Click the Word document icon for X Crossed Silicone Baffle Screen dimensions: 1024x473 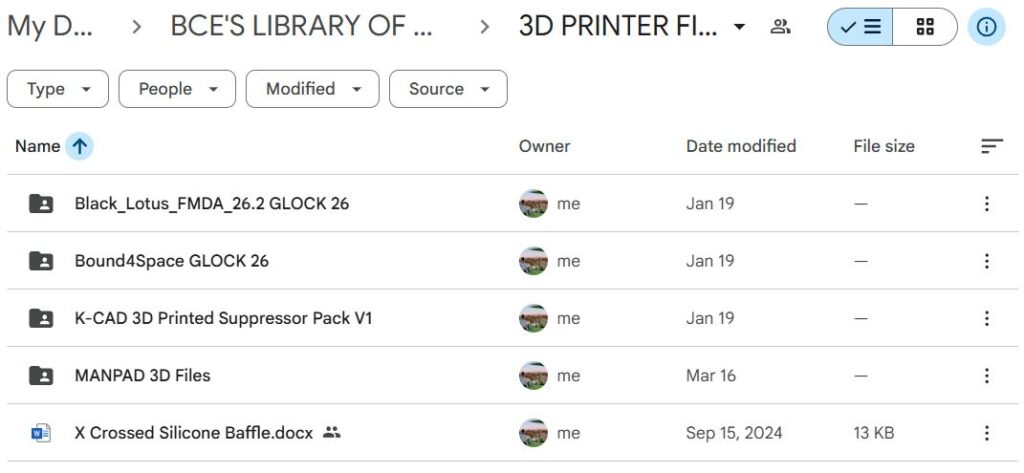pos(41,433)
